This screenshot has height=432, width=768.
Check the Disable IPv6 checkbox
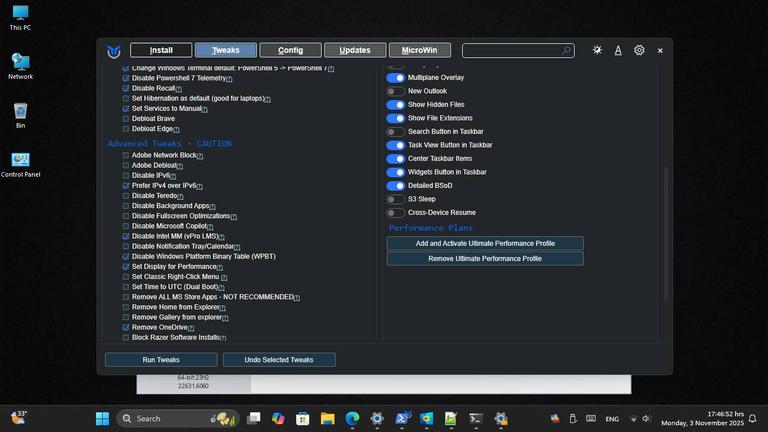click(x=126, y=175)
